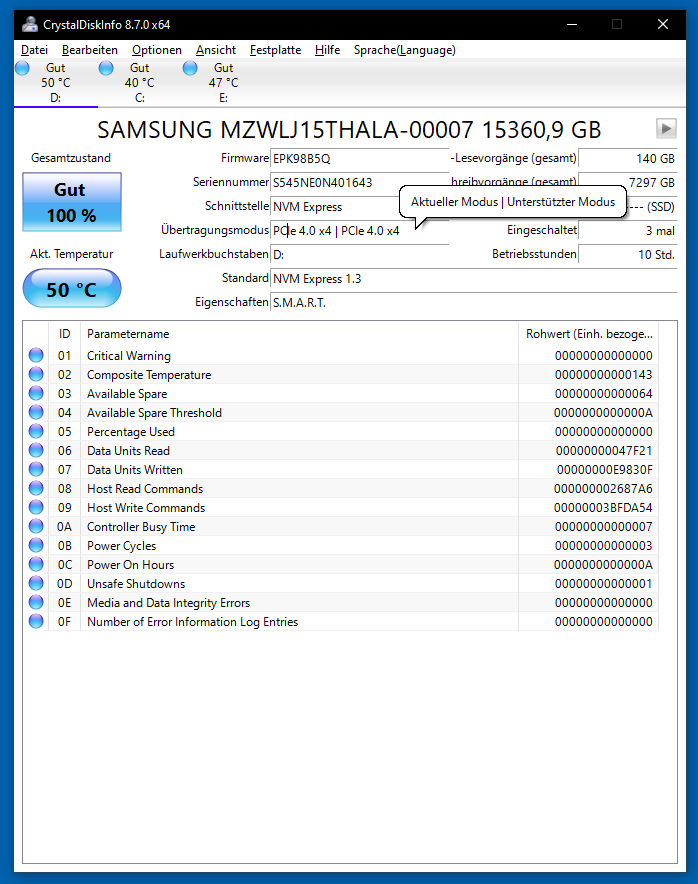Click the Eigenschaften field S.M.A.R.T.

(474, 303)
